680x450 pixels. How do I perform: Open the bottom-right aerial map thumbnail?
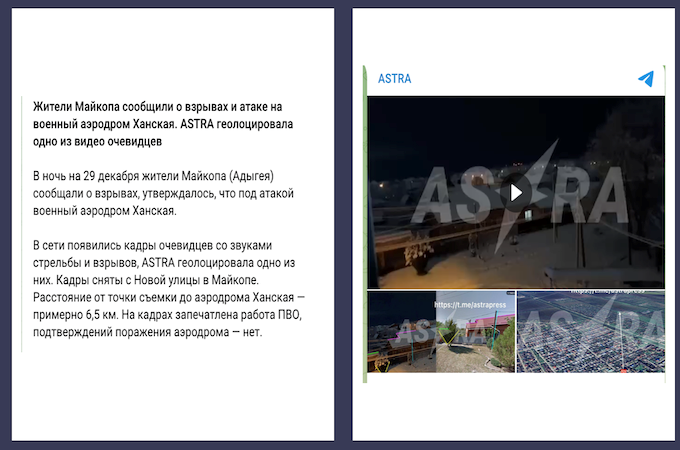(x=590, y=332)
